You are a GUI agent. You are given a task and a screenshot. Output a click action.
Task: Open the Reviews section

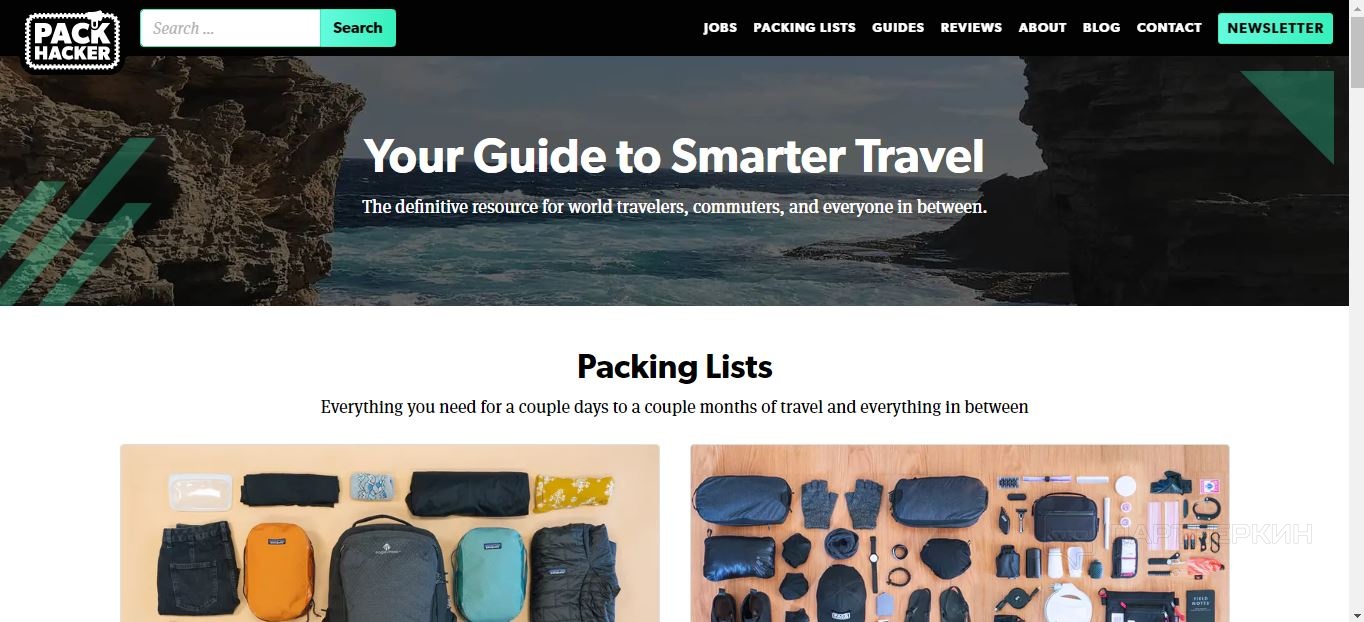coord(971,28)
